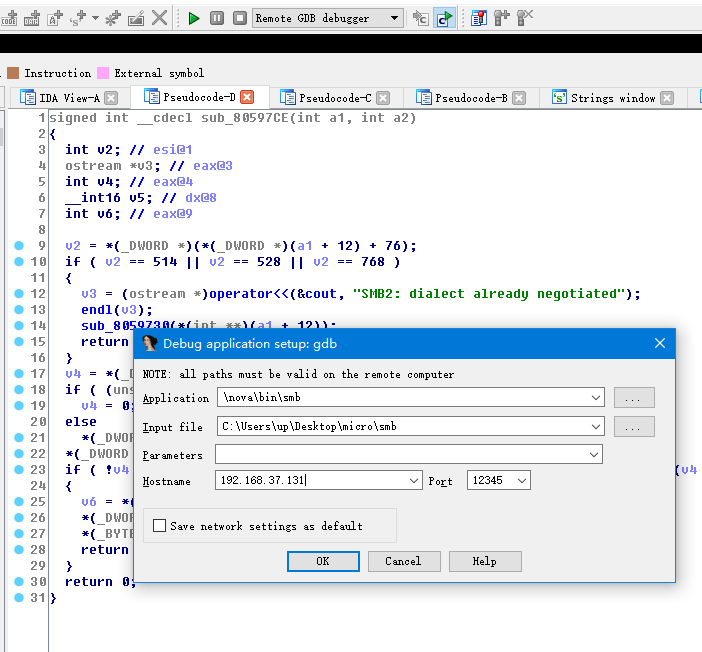Open the Remote GDB debugger dropdown
The width and height of the screenshot is (702, 652).
pyautogui.click(x=394, y=18)
